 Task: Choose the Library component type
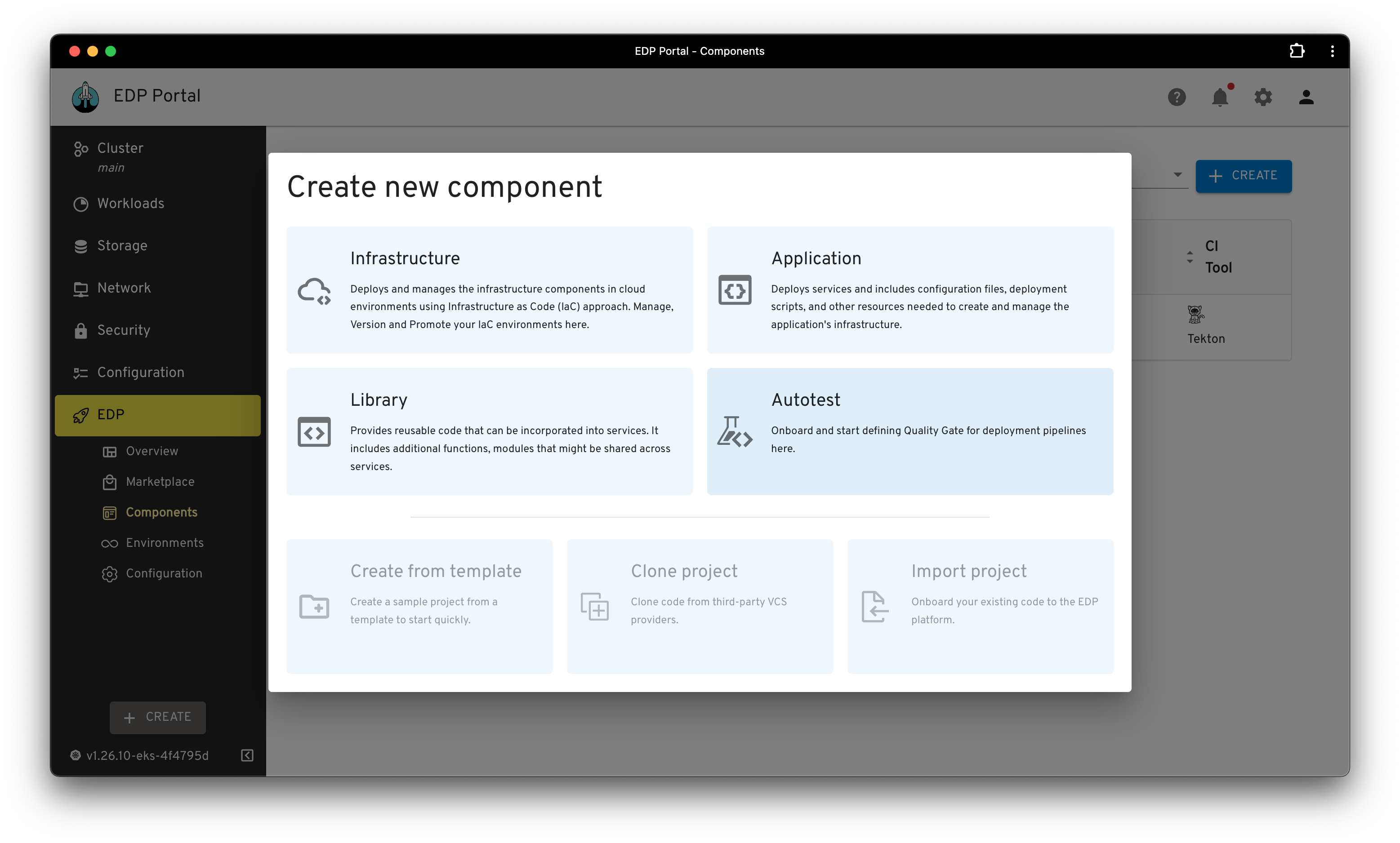(x=489, y=431)
